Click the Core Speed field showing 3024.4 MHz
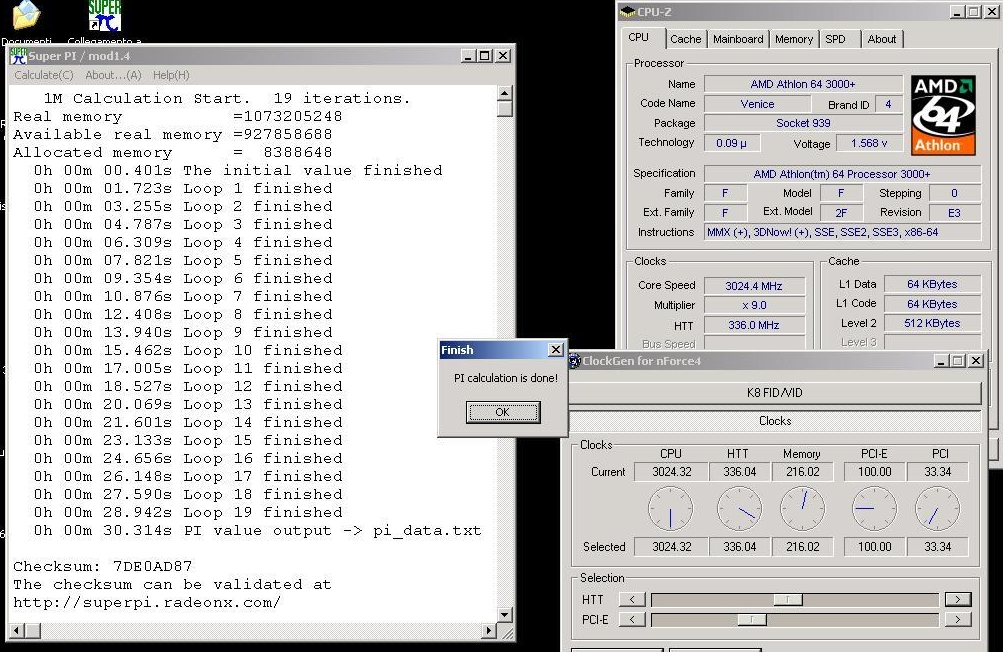This screenshot has height=652, width=1003. [x=754, y=286]
